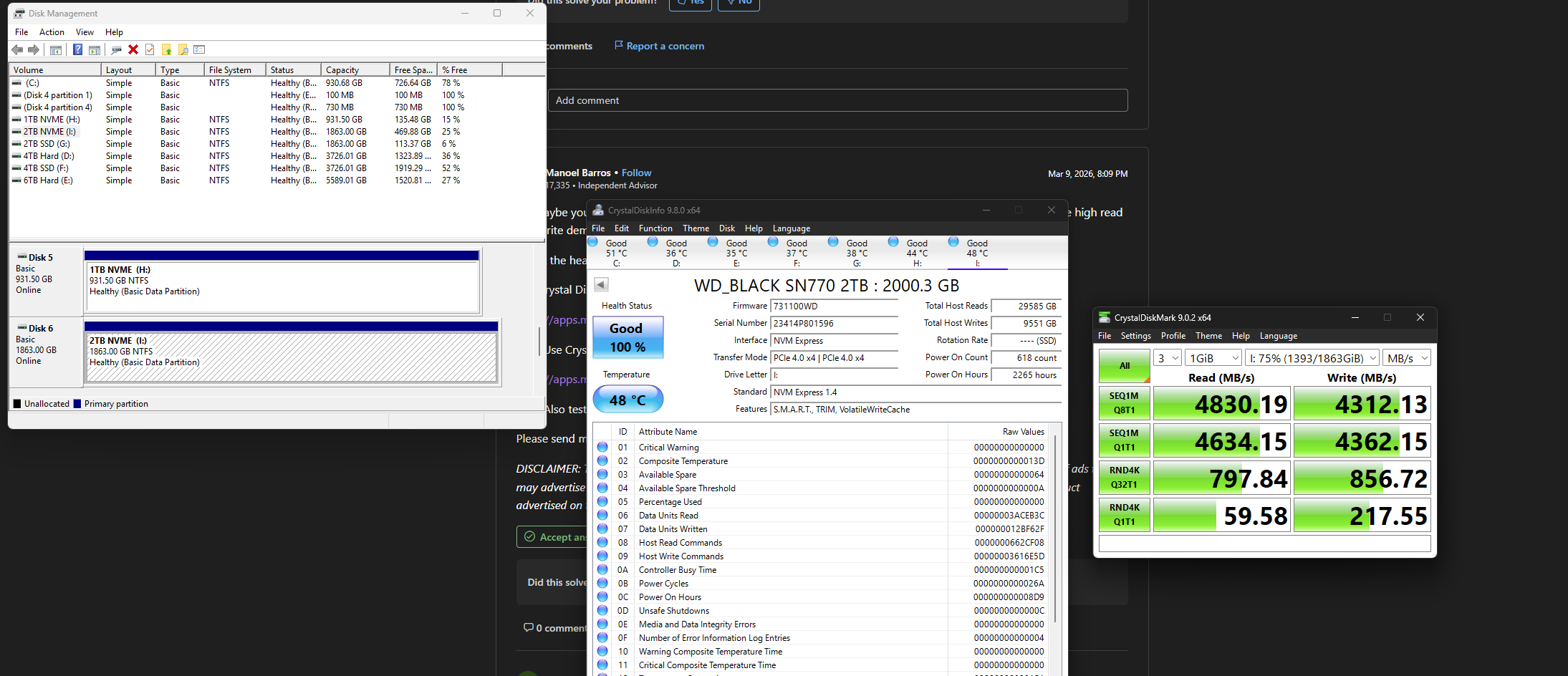Open the I: 75% drive selection dropdown
Viewport: 1568px width, 676px height.
pyautogui.click(x=1312, y=358)
